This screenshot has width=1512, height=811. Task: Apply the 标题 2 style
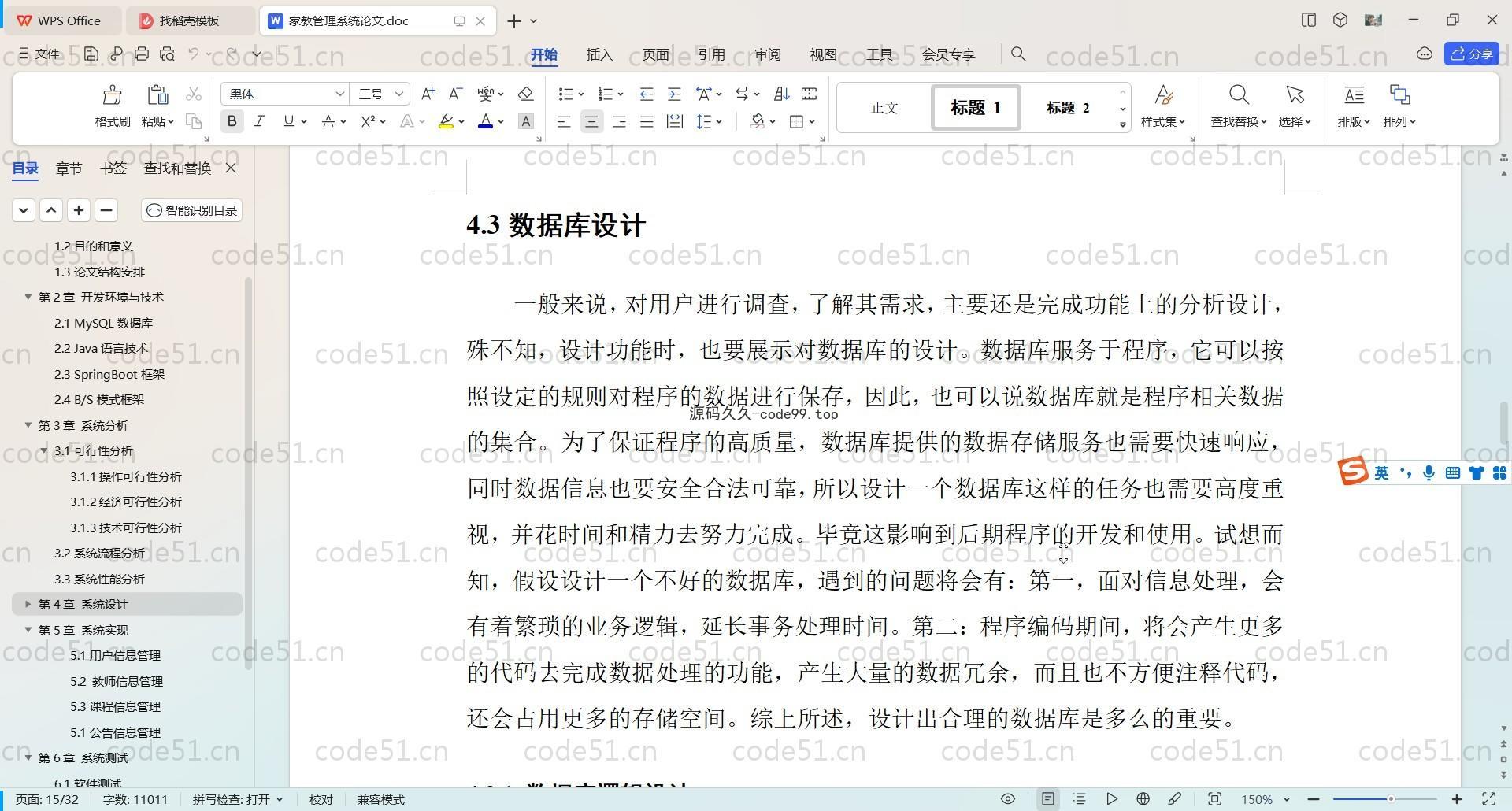(x=1068, y=107)
